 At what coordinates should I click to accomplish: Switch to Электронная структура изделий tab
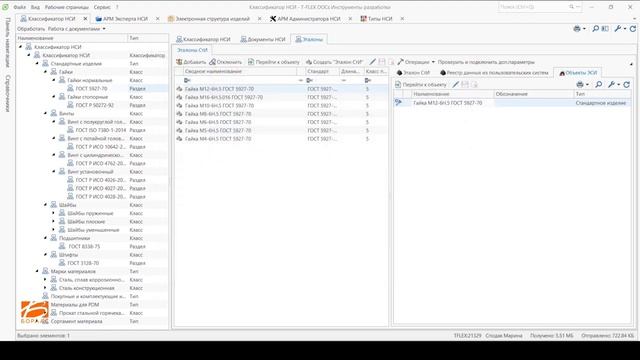[212, 19]
